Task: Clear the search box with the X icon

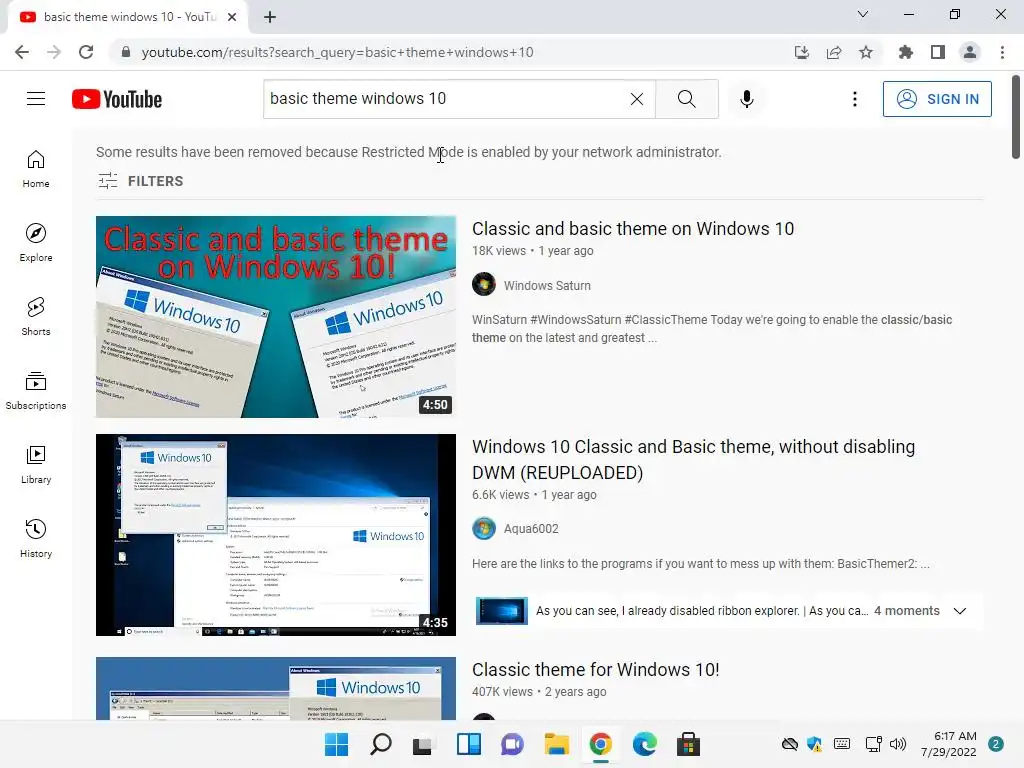Action: click(637, 99)
